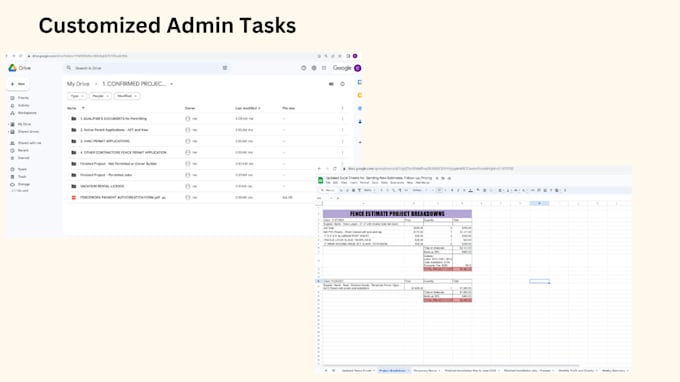Open the Extensions menu in Sheets
Image resolution: width=680 pixels, height=382 pixels.
tap(397, 183)
